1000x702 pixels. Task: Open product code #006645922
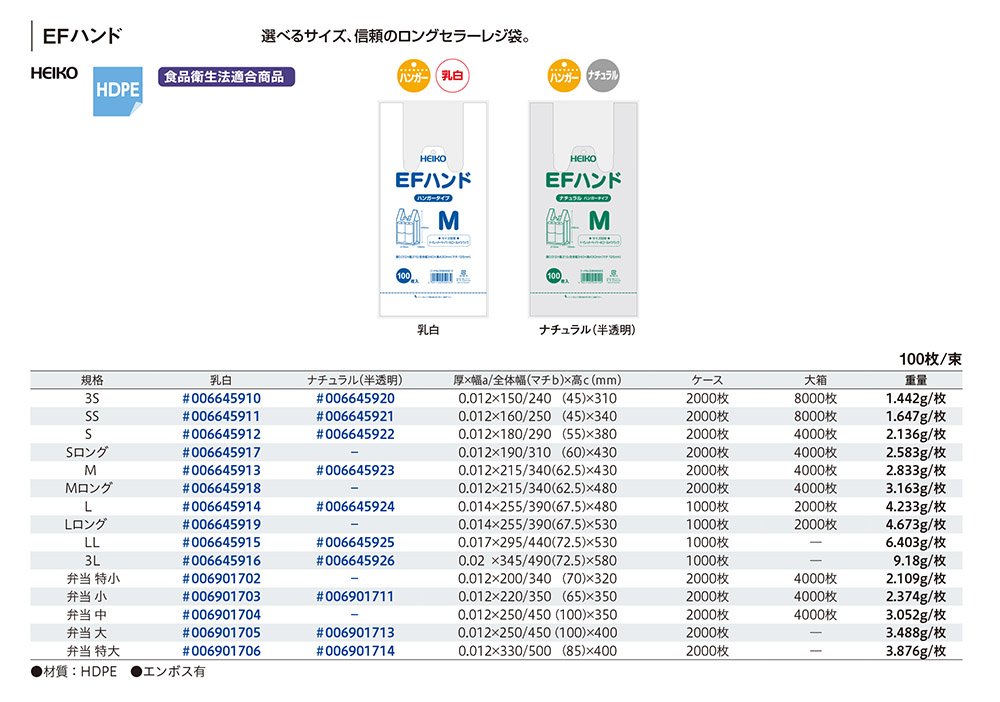(355, 434)
